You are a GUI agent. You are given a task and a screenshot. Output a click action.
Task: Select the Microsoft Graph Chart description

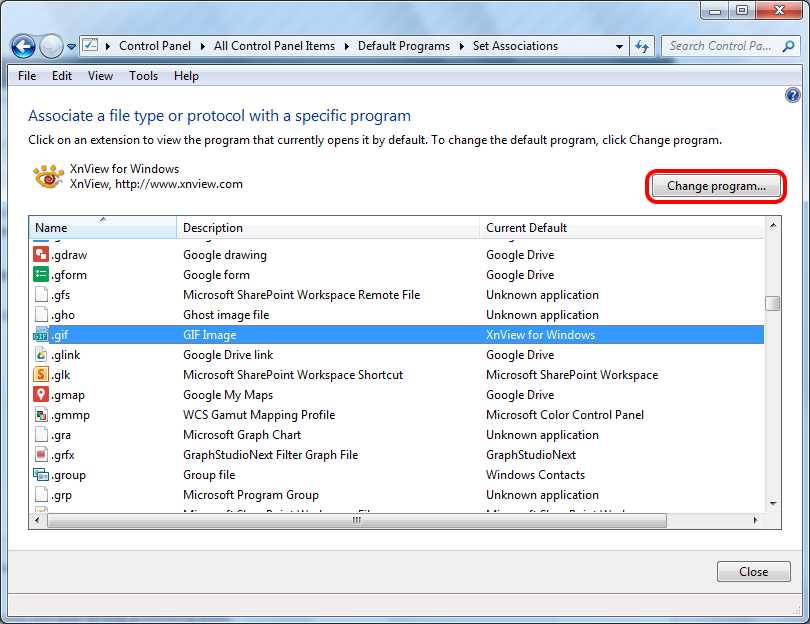(242, 435)
